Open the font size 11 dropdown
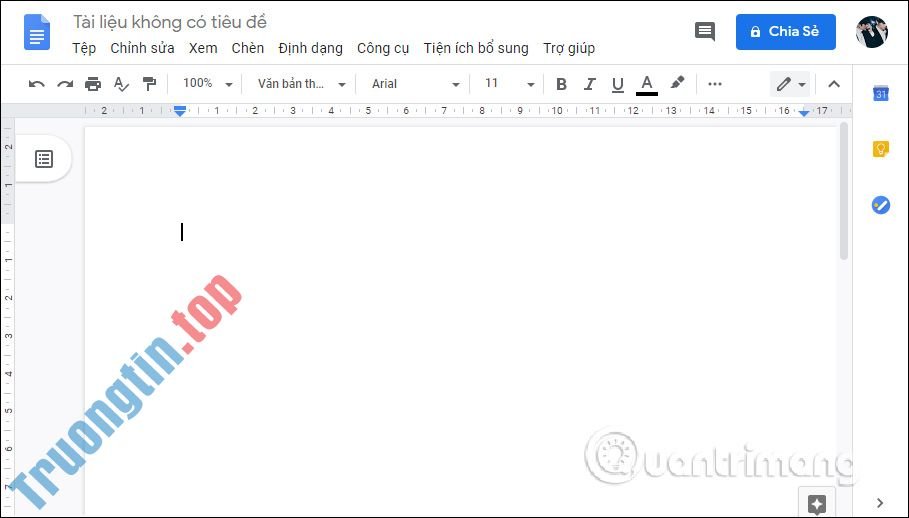The height and width of the screenshot is (518, 909). click(510, 84)
